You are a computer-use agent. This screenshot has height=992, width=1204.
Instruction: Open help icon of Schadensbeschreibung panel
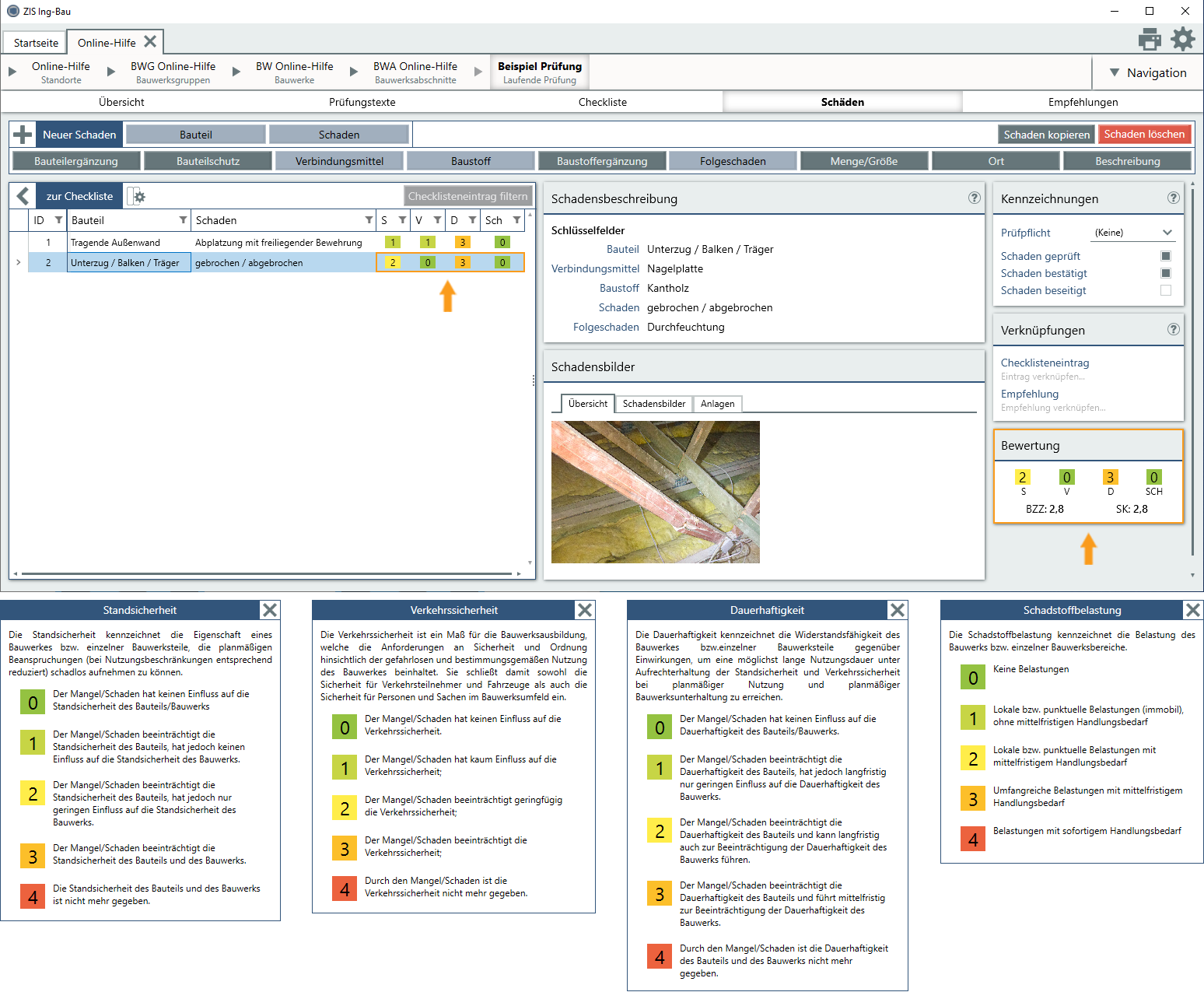click(x=974, y=198)
